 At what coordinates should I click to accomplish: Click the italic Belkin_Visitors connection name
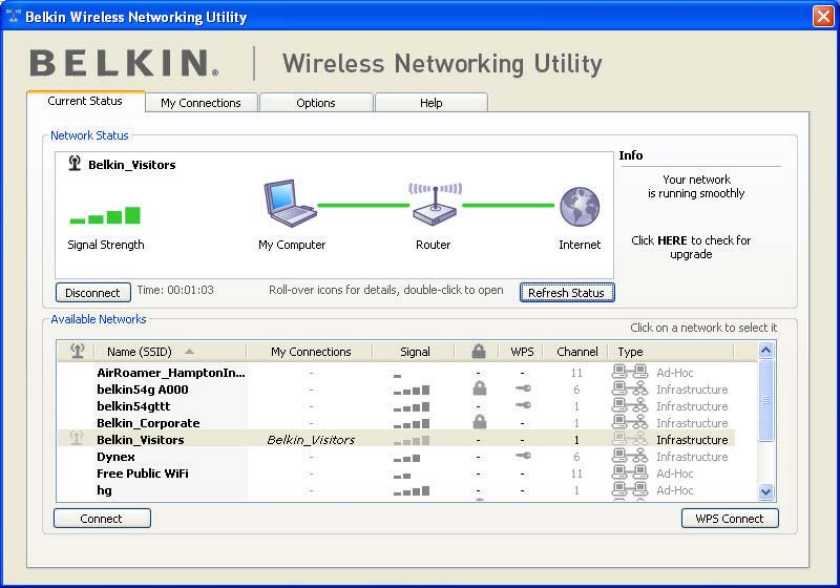tap(311, 440)
